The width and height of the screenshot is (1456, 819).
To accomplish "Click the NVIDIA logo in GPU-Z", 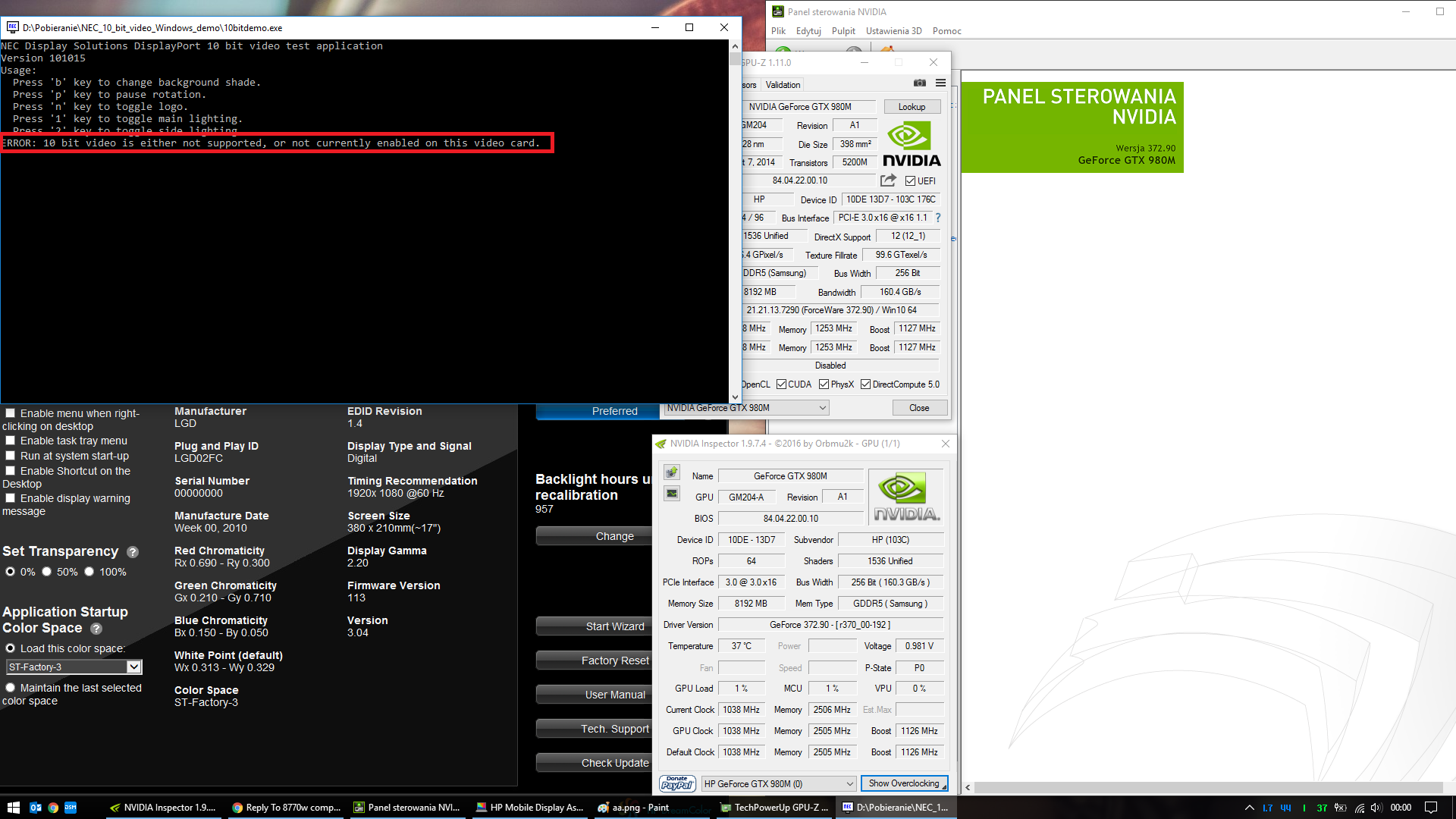I will click(912, 145).
